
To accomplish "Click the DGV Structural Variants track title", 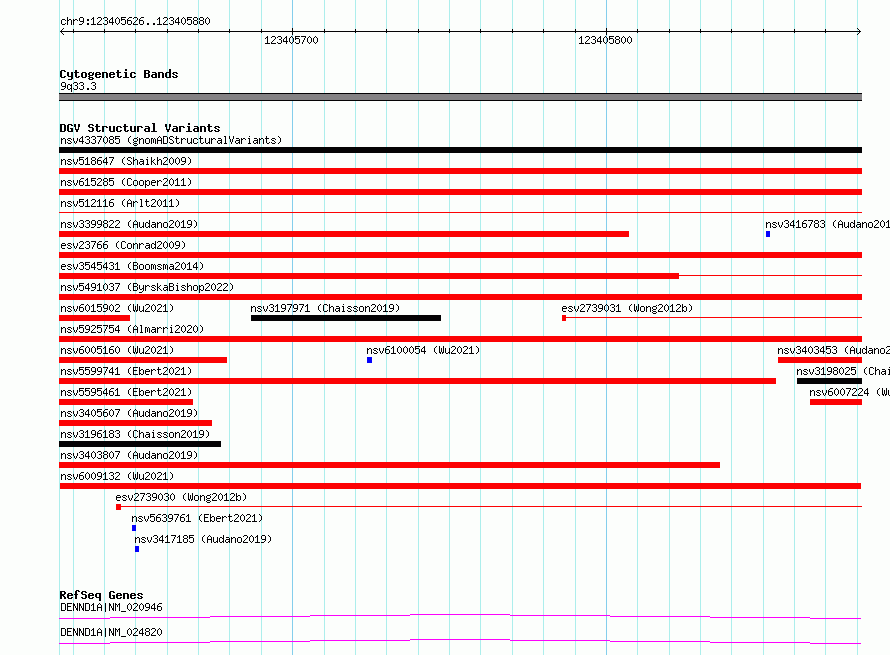I will [x=140, y=128].
